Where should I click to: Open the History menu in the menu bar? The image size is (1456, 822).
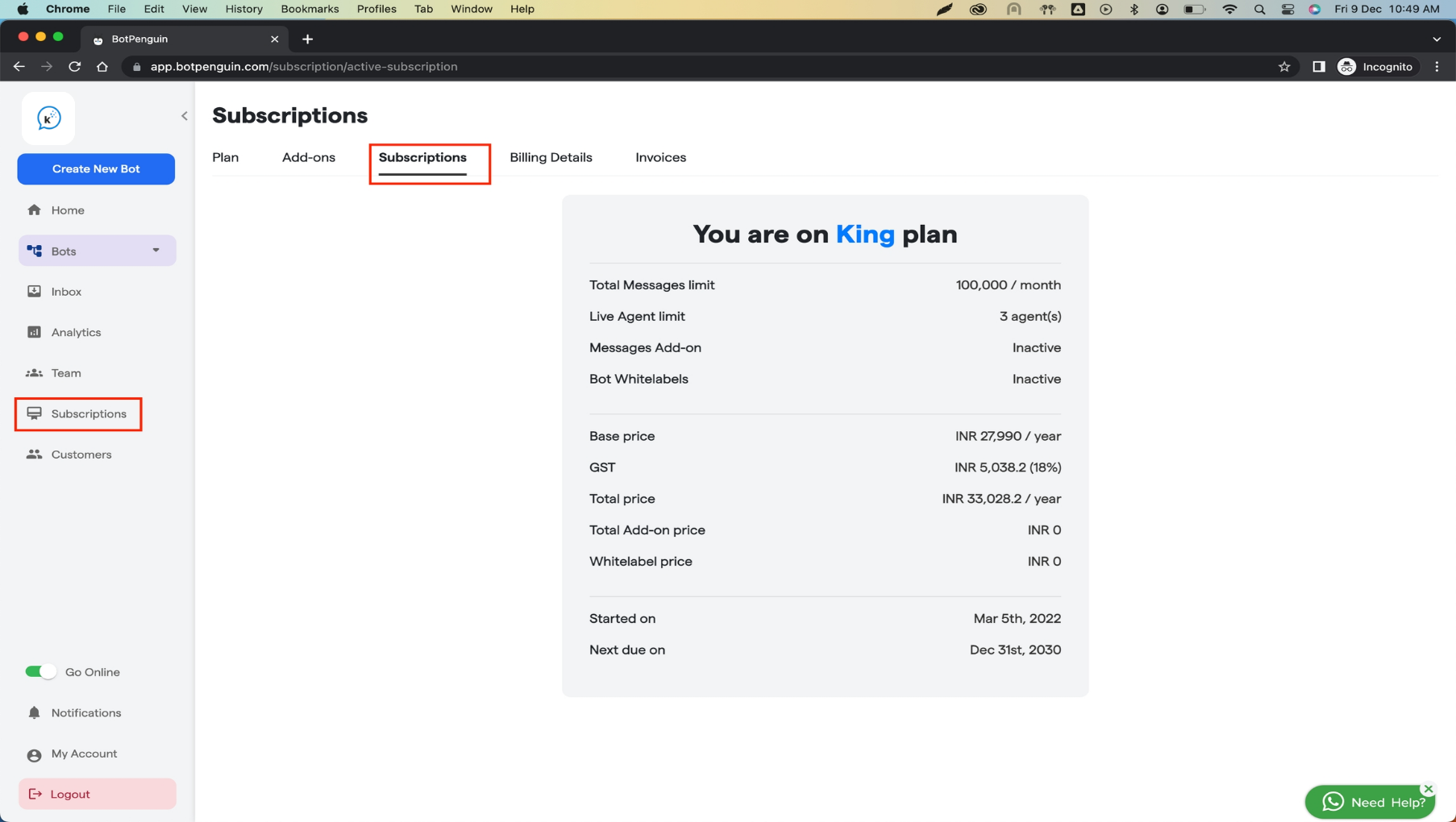pos(243,9)
